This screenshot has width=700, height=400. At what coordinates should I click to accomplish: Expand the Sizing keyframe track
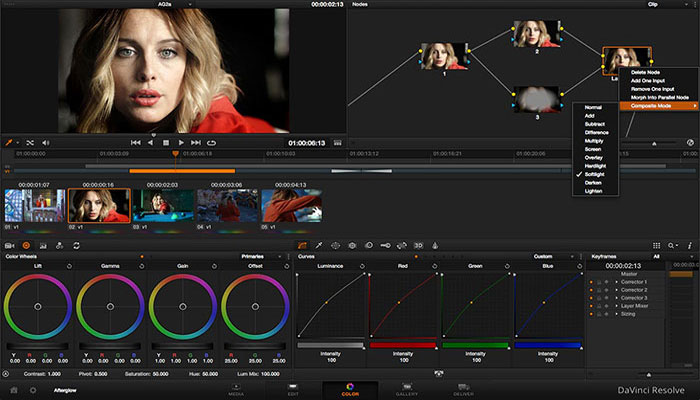617,314
